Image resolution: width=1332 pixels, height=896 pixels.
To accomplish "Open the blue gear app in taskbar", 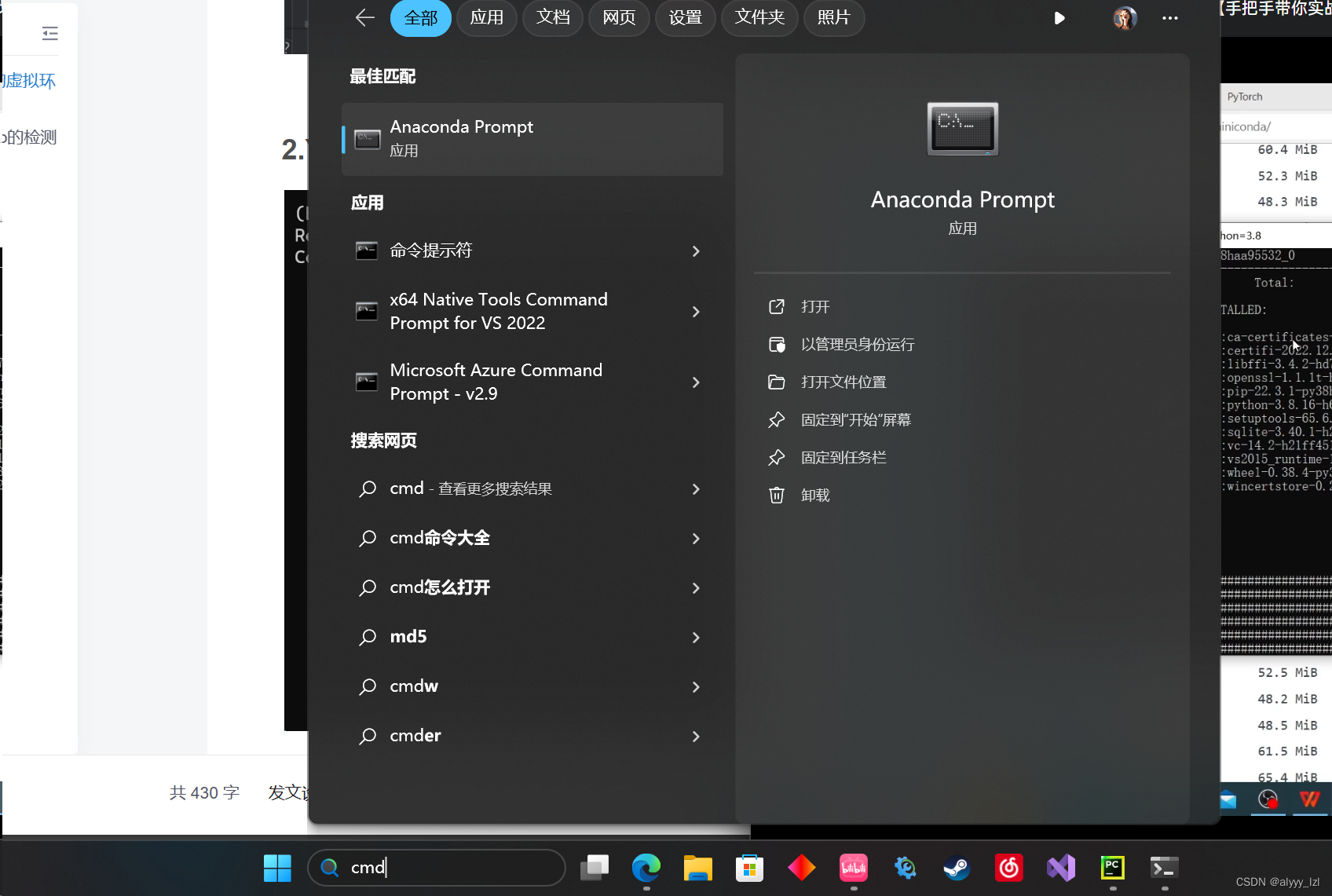I will click(906, 868).
